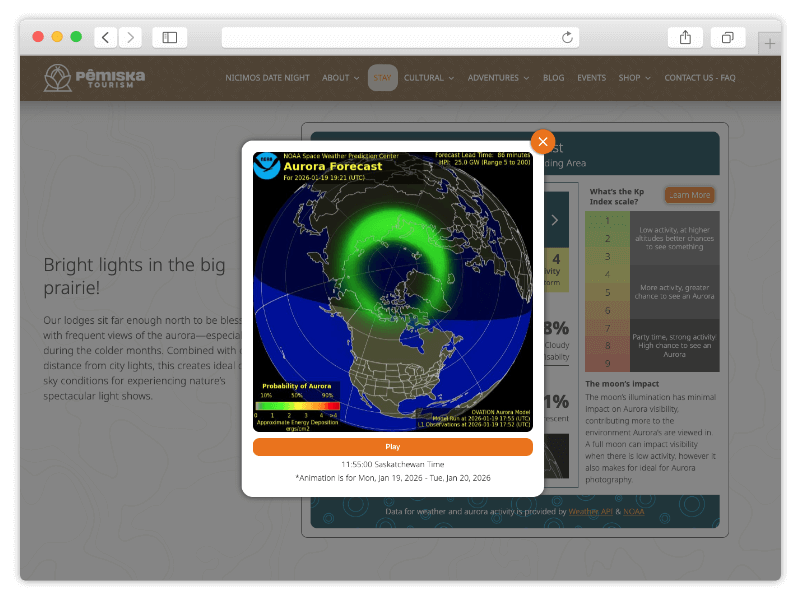The image size is (800, 600).
Task: Click the Learn More button
Action: pyautogui.click(x=688, y=195)
